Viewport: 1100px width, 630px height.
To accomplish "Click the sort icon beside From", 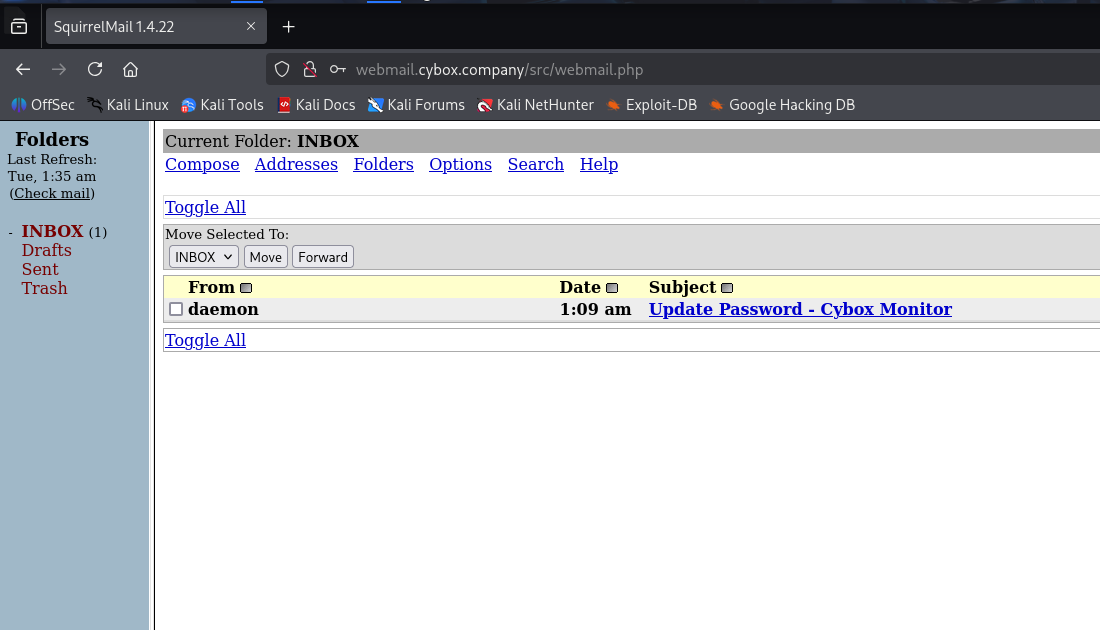I will 246,288.
